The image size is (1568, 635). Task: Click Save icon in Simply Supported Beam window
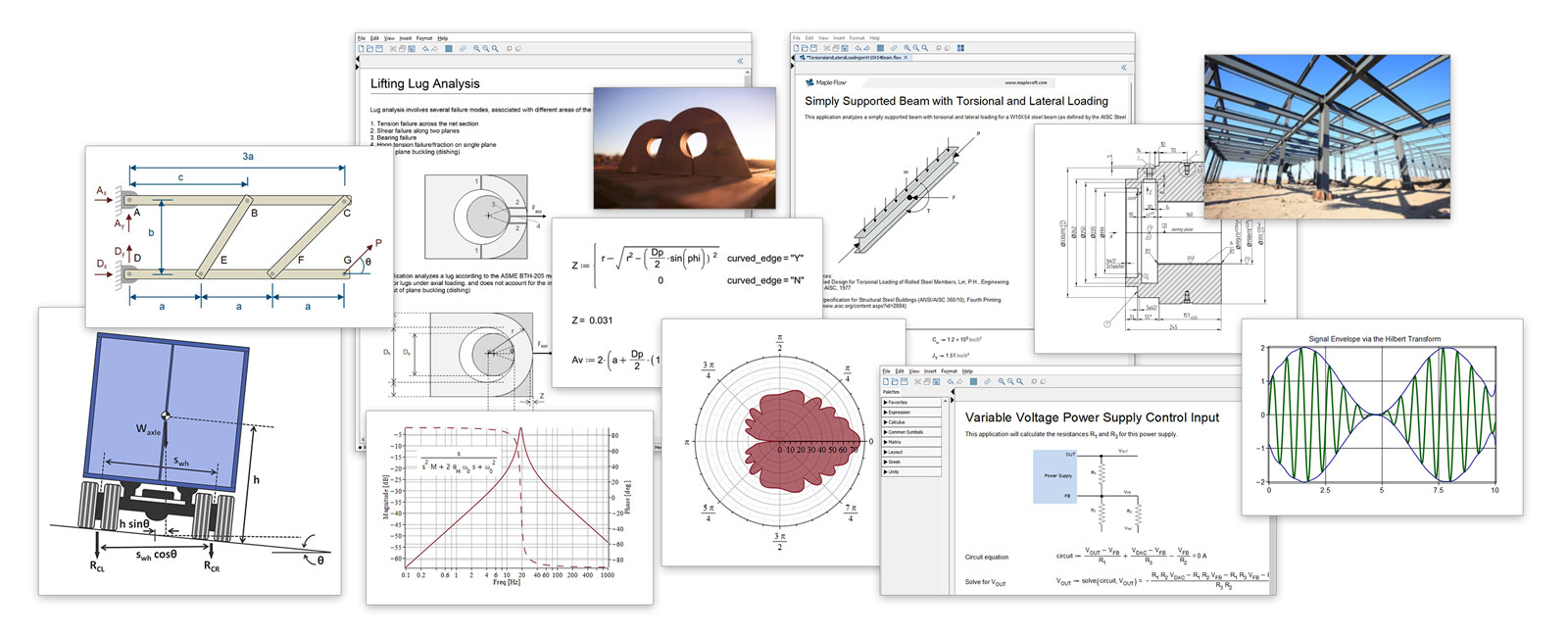pyautogui.click(x=813, y=48)
